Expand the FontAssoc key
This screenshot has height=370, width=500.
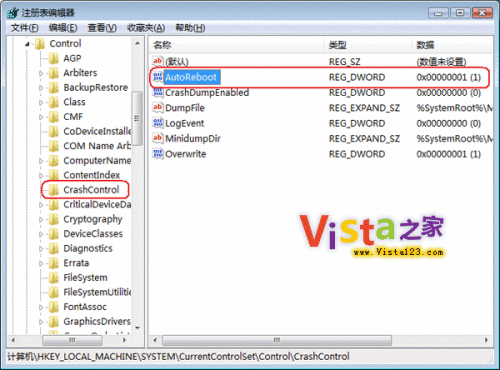pos(41,307)
